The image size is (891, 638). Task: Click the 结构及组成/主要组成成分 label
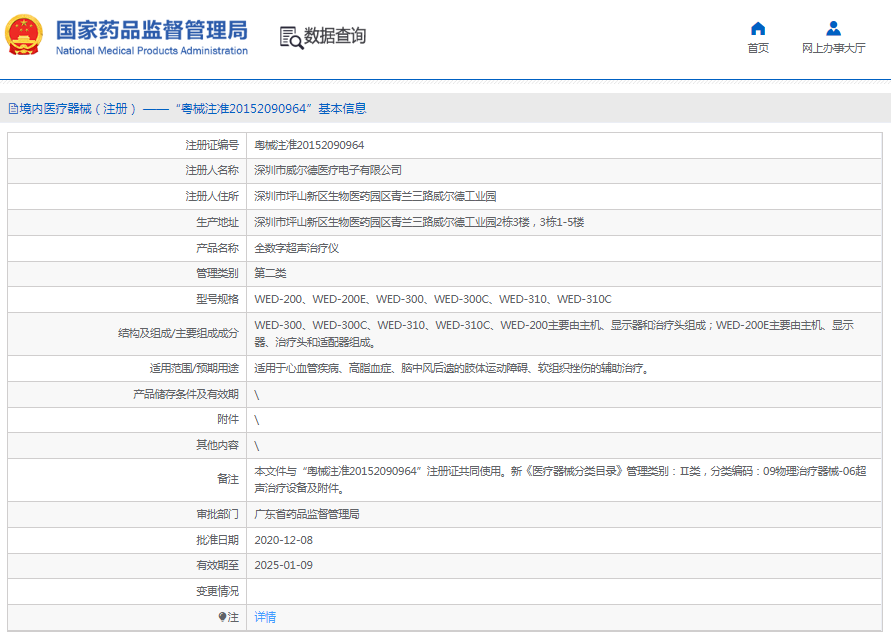tap(178, 333)
